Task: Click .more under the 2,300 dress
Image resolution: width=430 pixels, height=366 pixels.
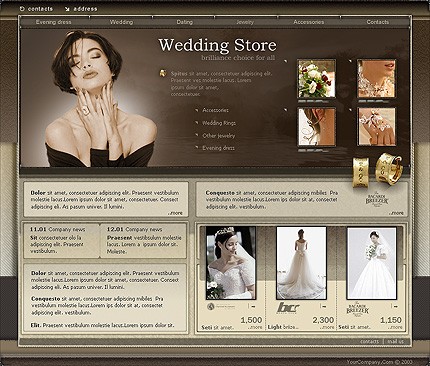Action: 327,328
